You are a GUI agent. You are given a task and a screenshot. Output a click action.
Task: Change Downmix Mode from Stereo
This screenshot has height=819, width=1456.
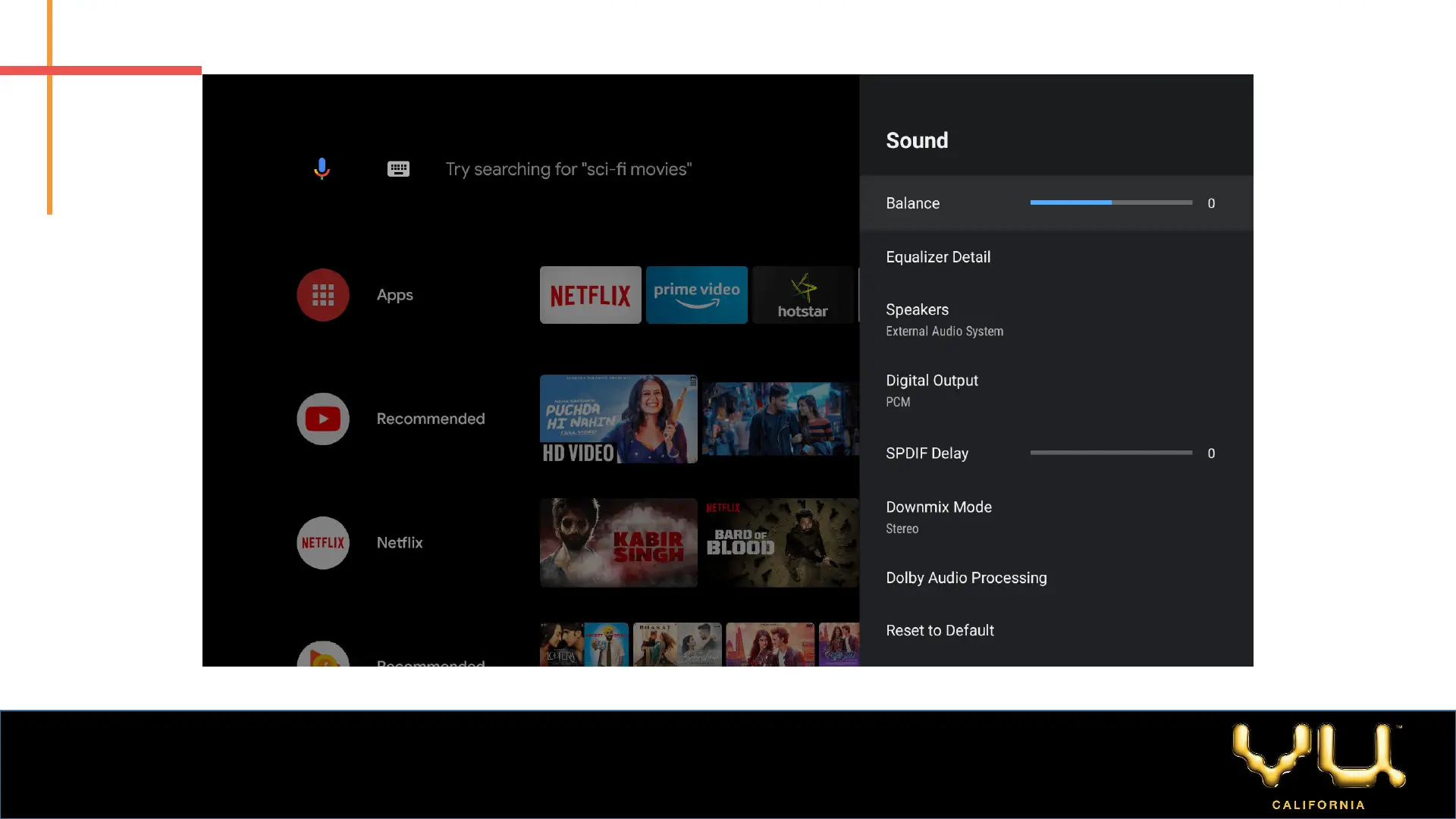(x=939, y=516)
